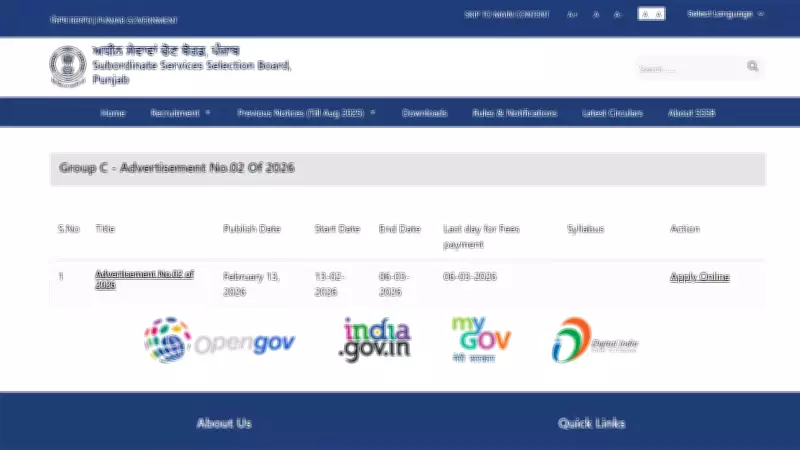Decrease font size with A- icon
Image resolution: width=800 pixels, height=450 pixels.
[x=617, y=15]
